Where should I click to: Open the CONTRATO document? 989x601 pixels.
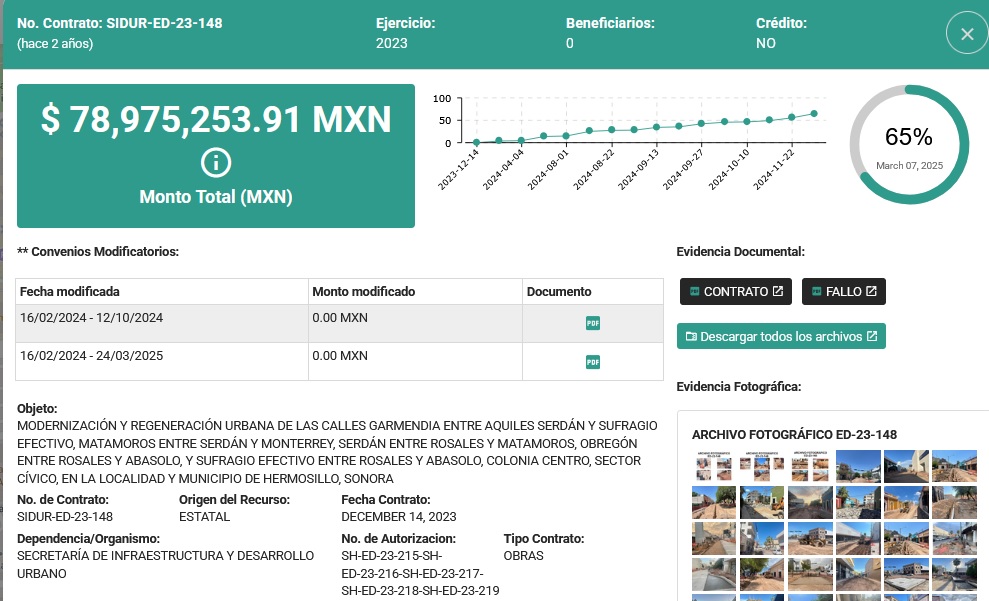tap(735, 291)
